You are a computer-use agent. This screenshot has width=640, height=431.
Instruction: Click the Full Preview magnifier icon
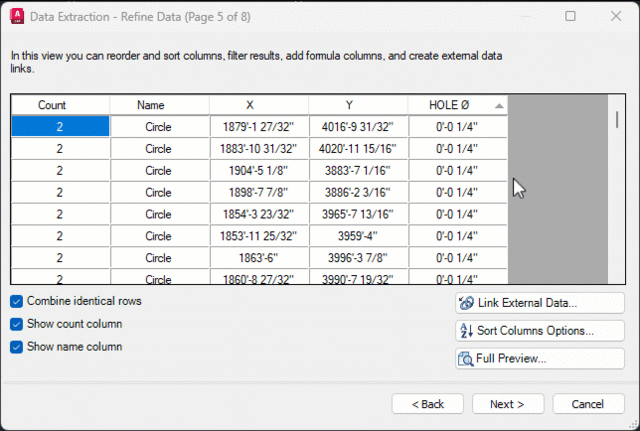coord(466,359)
